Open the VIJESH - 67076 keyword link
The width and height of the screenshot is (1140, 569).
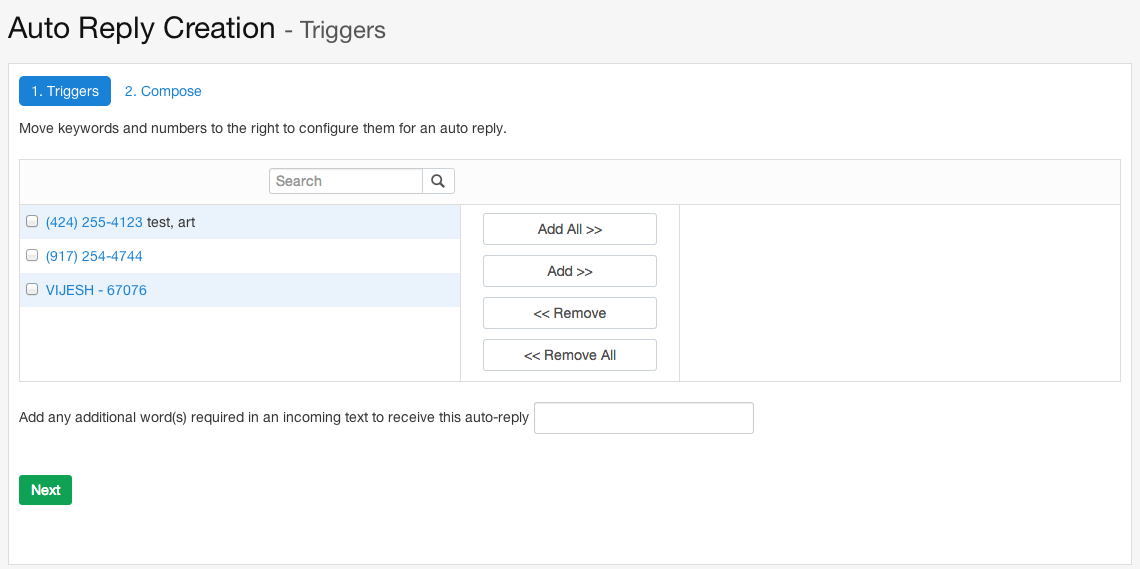pyautogui.click(x=96, y=290)
